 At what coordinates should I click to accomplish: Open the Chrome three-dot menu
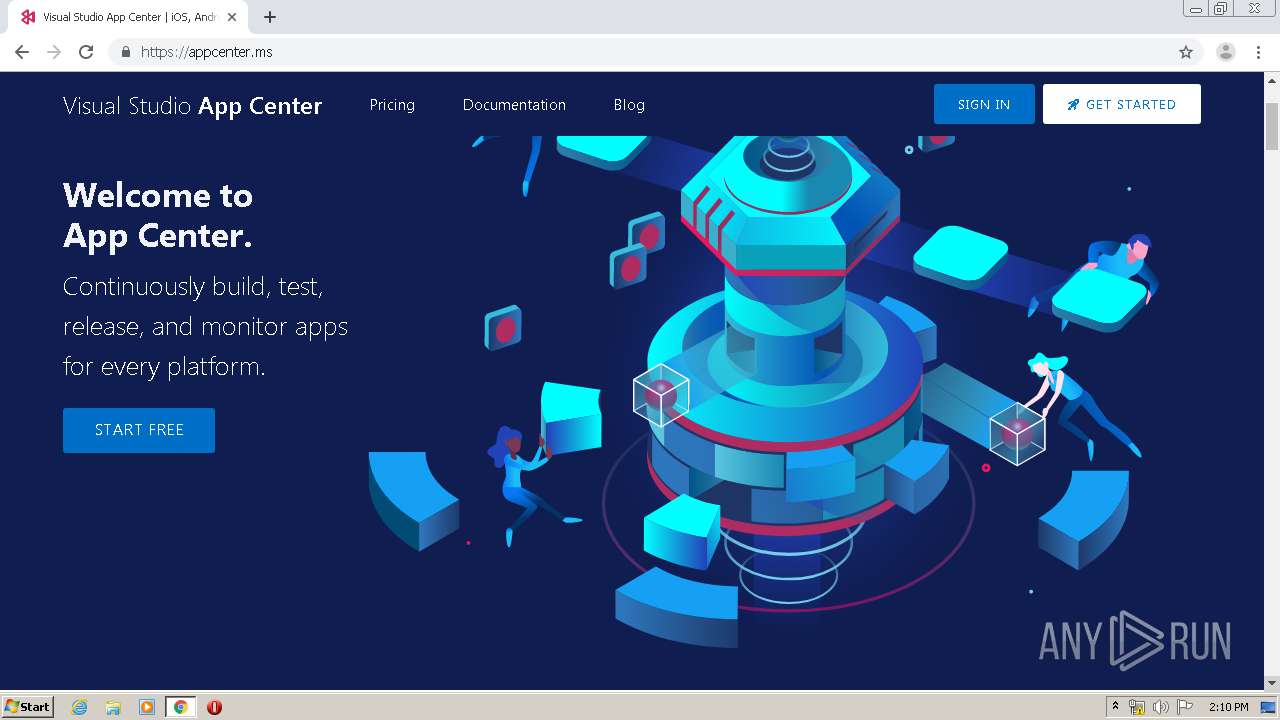pos(1259,52)
